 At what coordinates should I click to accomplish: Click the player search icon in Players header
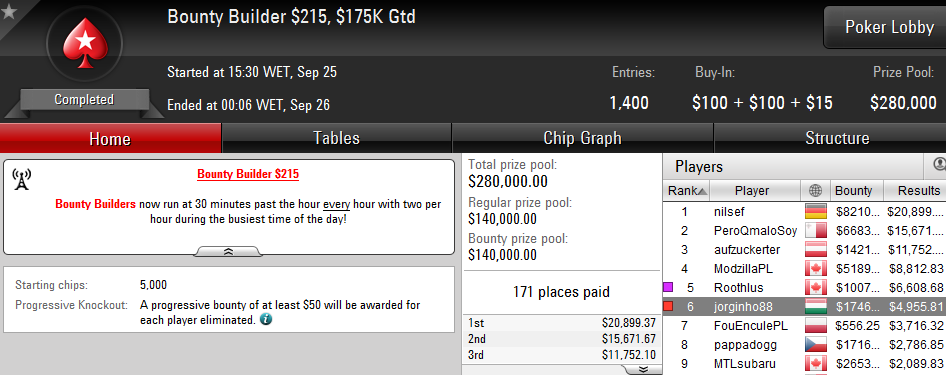(939, 164)
